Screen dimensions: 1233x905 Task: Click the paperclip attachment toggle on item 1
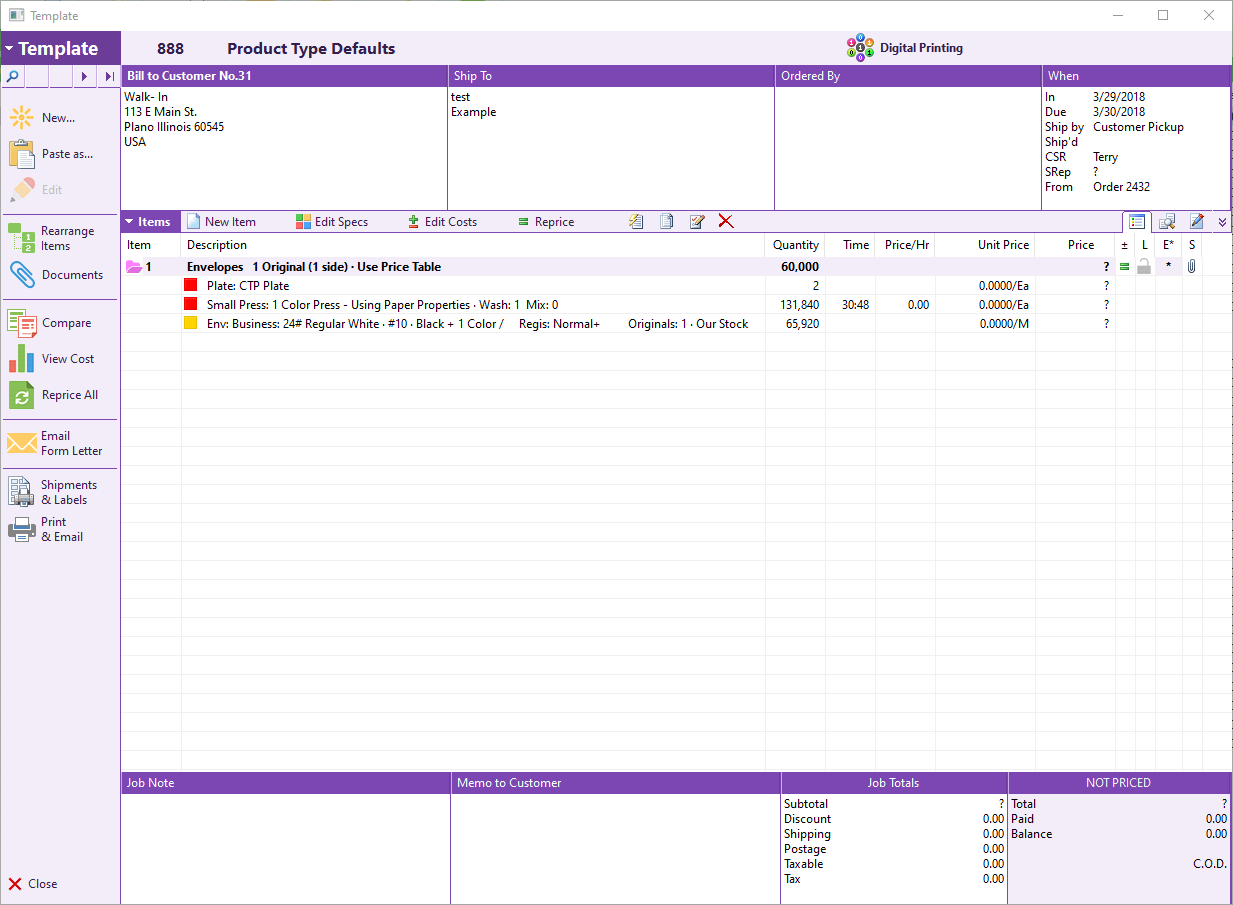[1191, 266]
